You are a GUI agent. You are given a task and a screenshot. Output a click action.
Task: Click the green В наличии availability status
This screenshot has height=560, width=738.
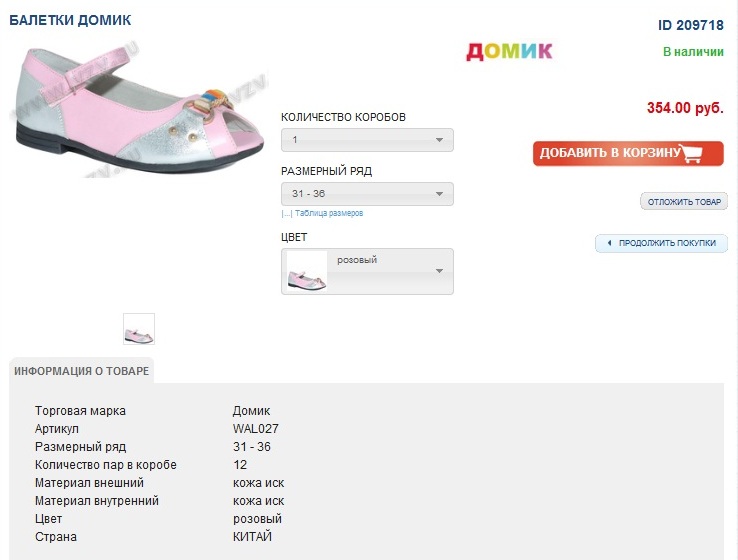[693, 51]
